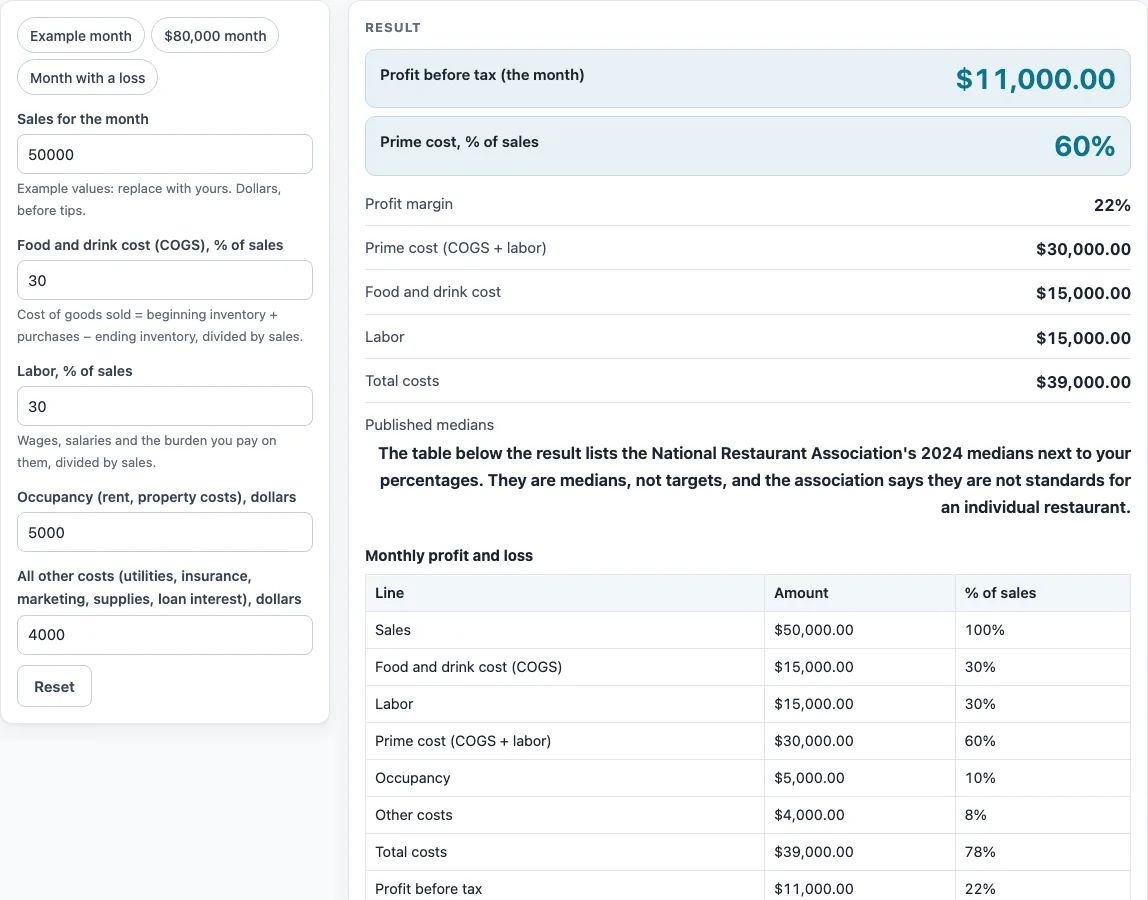Click the Labor row label in the table
This screenshot has height=900, width=1148.
tap(394, 704)
